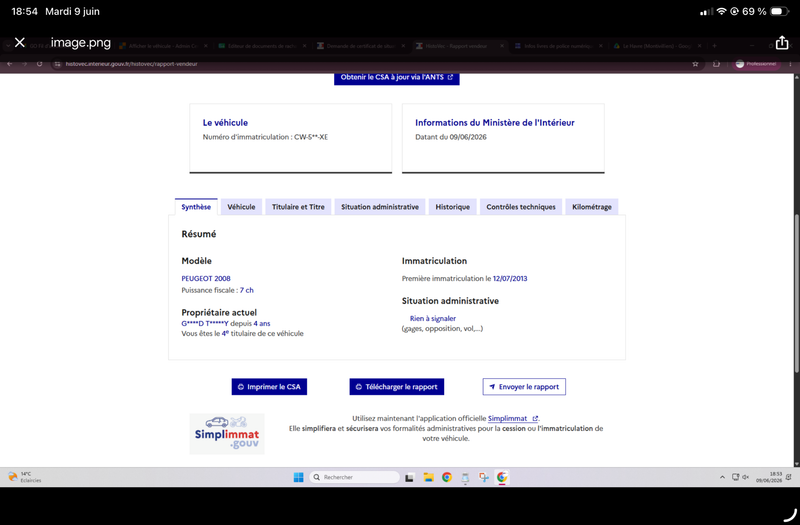Click 'Obtenir le CSA à jour via l'ANTS'
800x525 pixels.
tap(396, 78)
